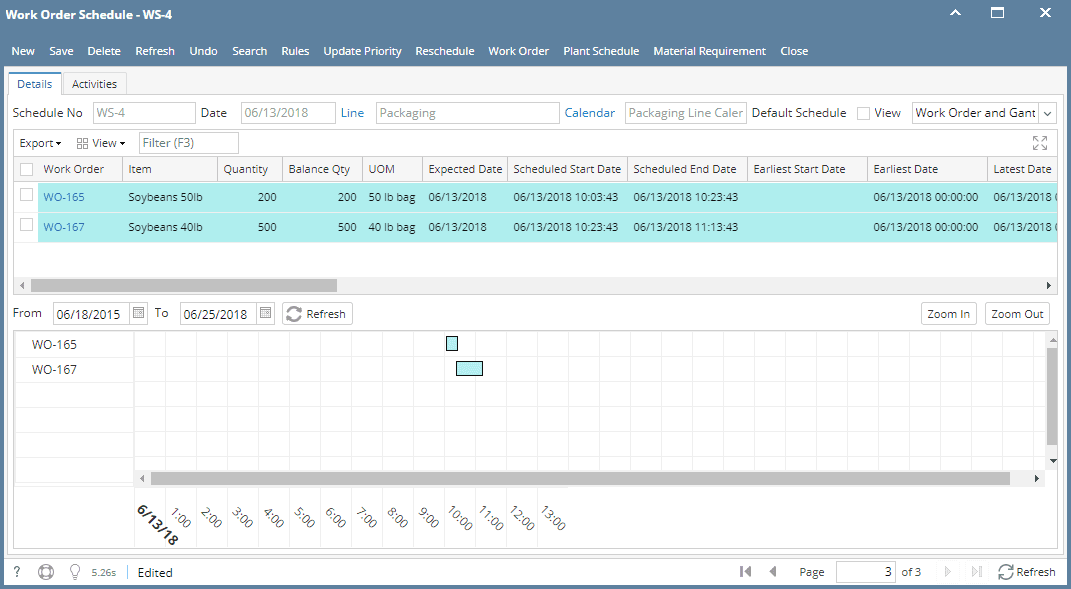The height and width of the screenshot is (589, 1071).
Task: Expand the View combo box arrow
Action: (x=1047, y=113)
